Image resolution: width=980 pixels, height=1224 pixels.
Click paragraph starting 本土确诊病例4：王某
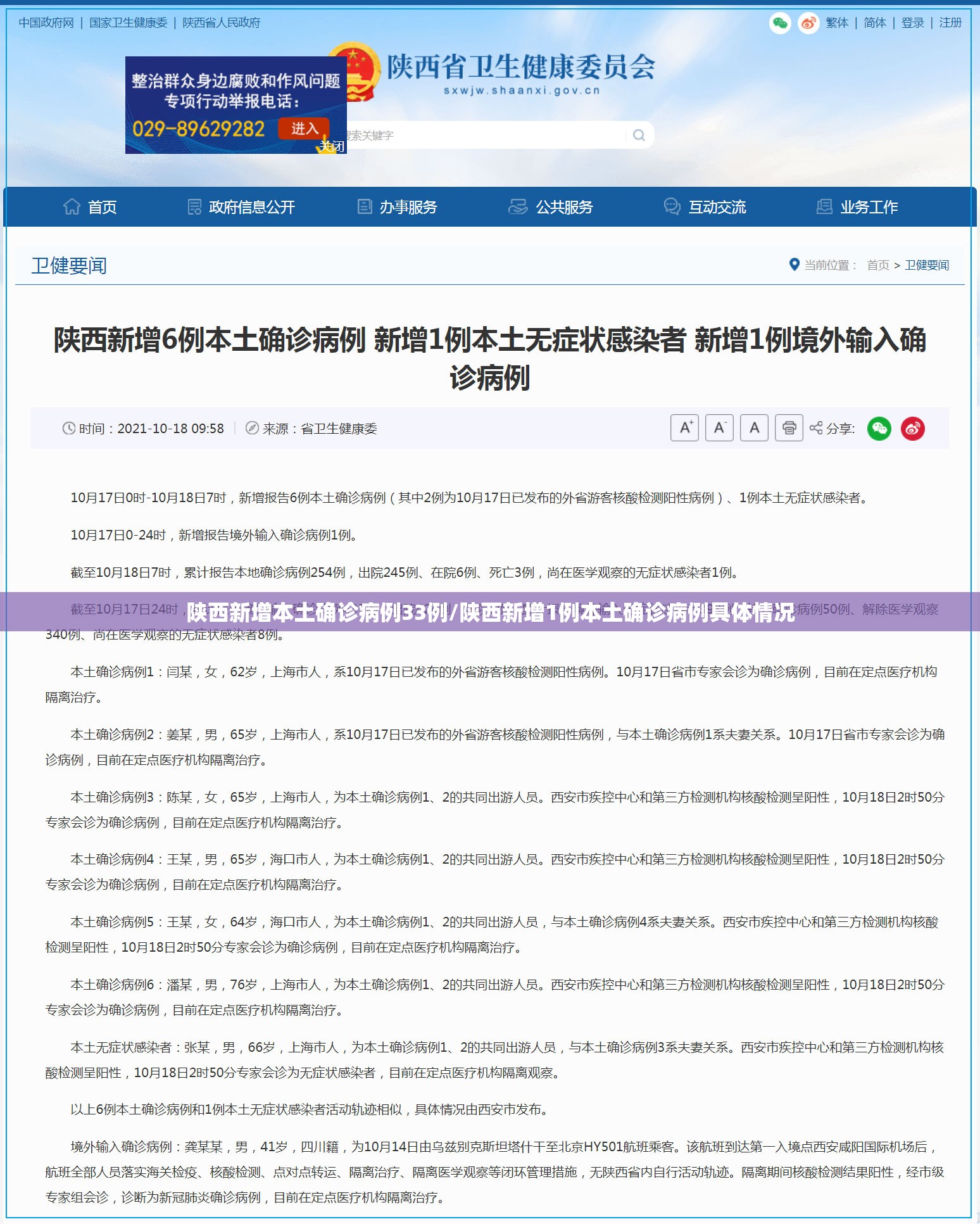click(x=494, y=872)
